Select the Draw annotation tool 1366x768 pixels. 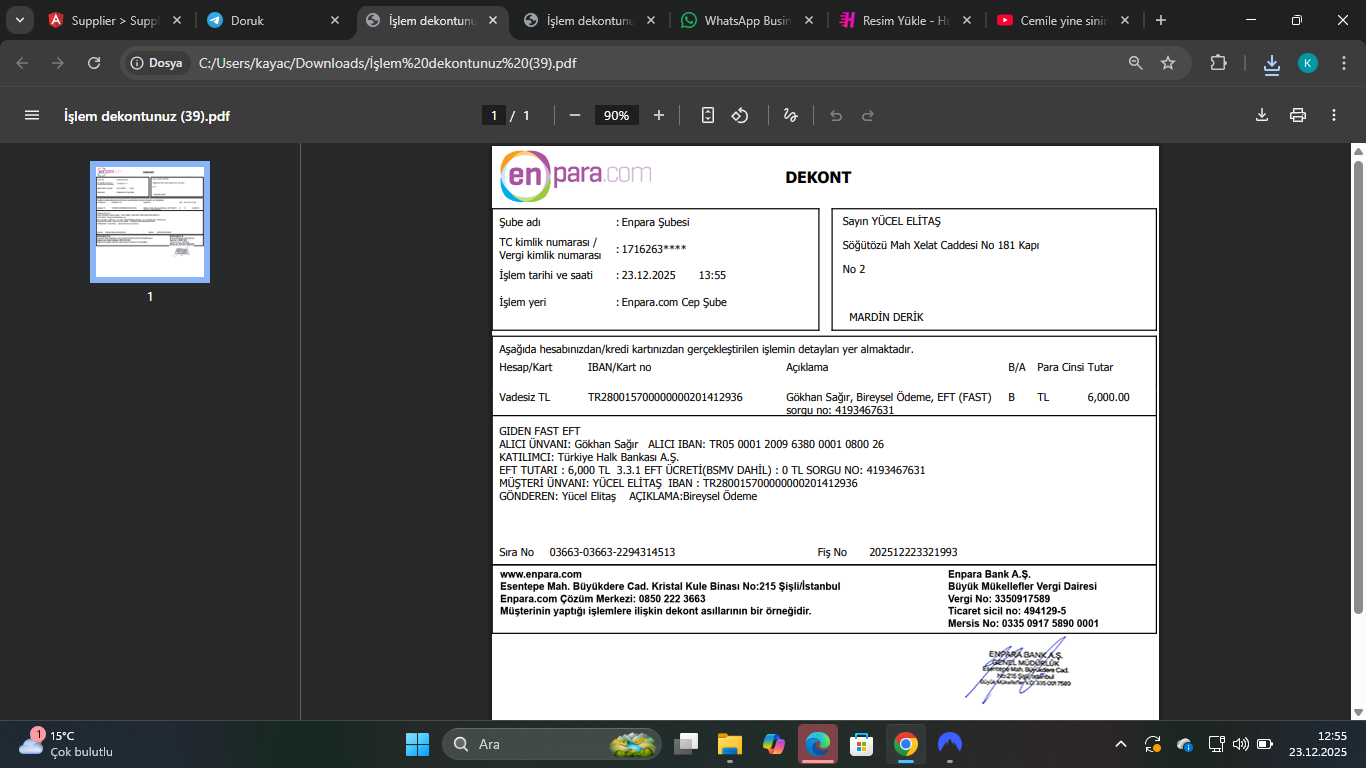[x=790, y=115]
